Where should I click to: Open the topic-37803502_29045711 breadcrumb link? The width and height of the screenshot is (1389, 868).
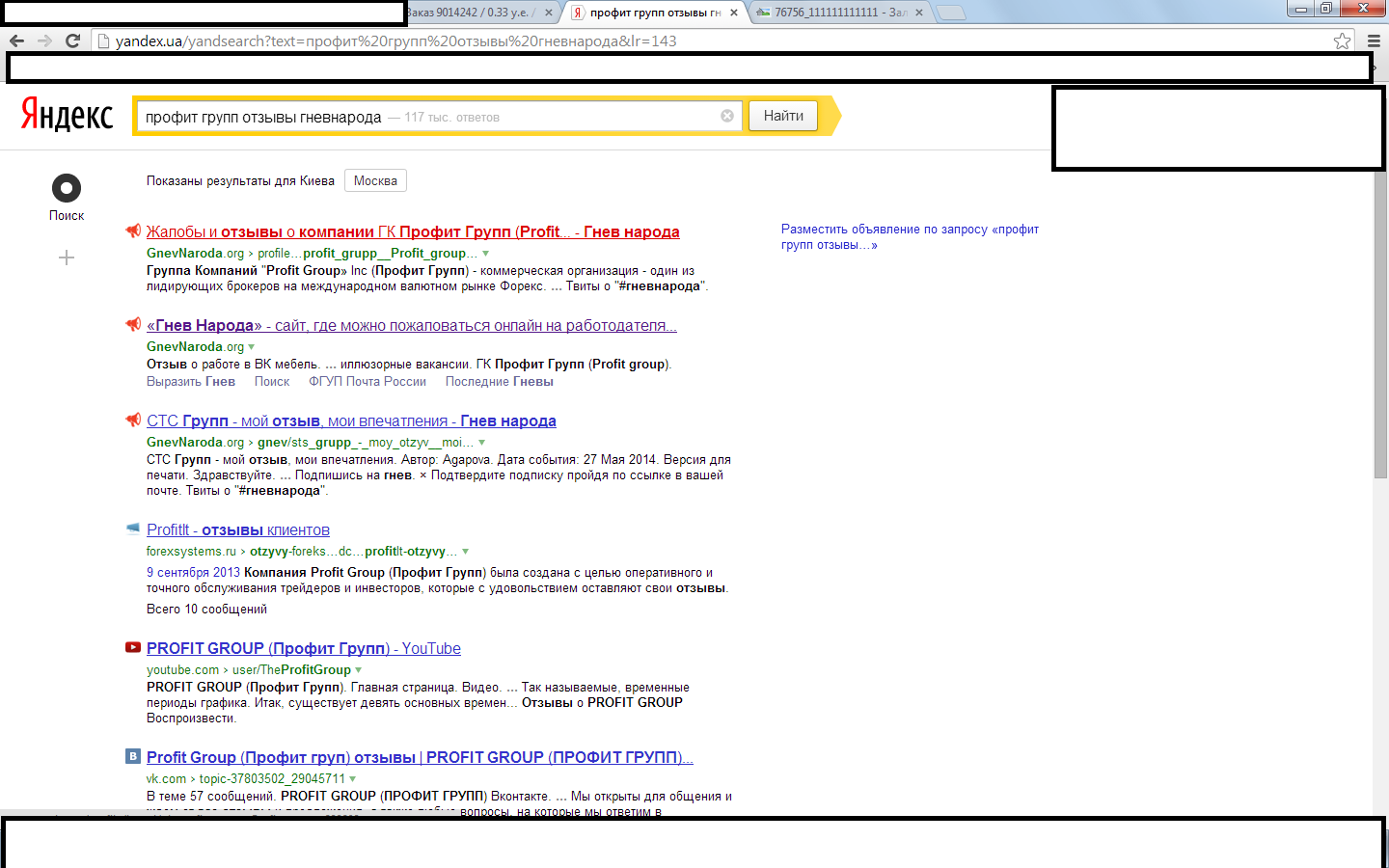point(272,779)
